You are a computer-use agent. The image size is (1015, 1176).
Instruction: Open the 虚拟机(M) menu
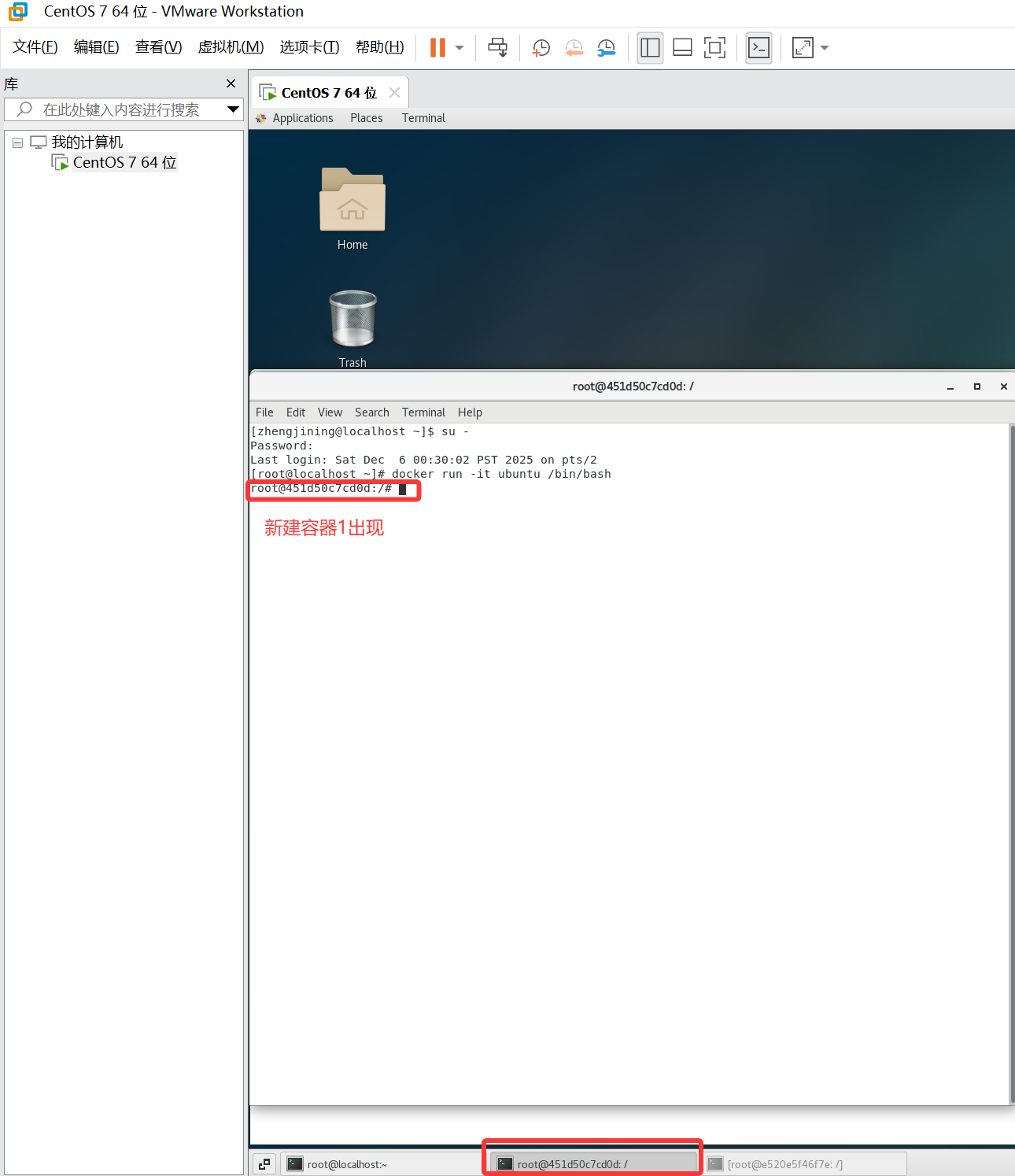(231, 47)
